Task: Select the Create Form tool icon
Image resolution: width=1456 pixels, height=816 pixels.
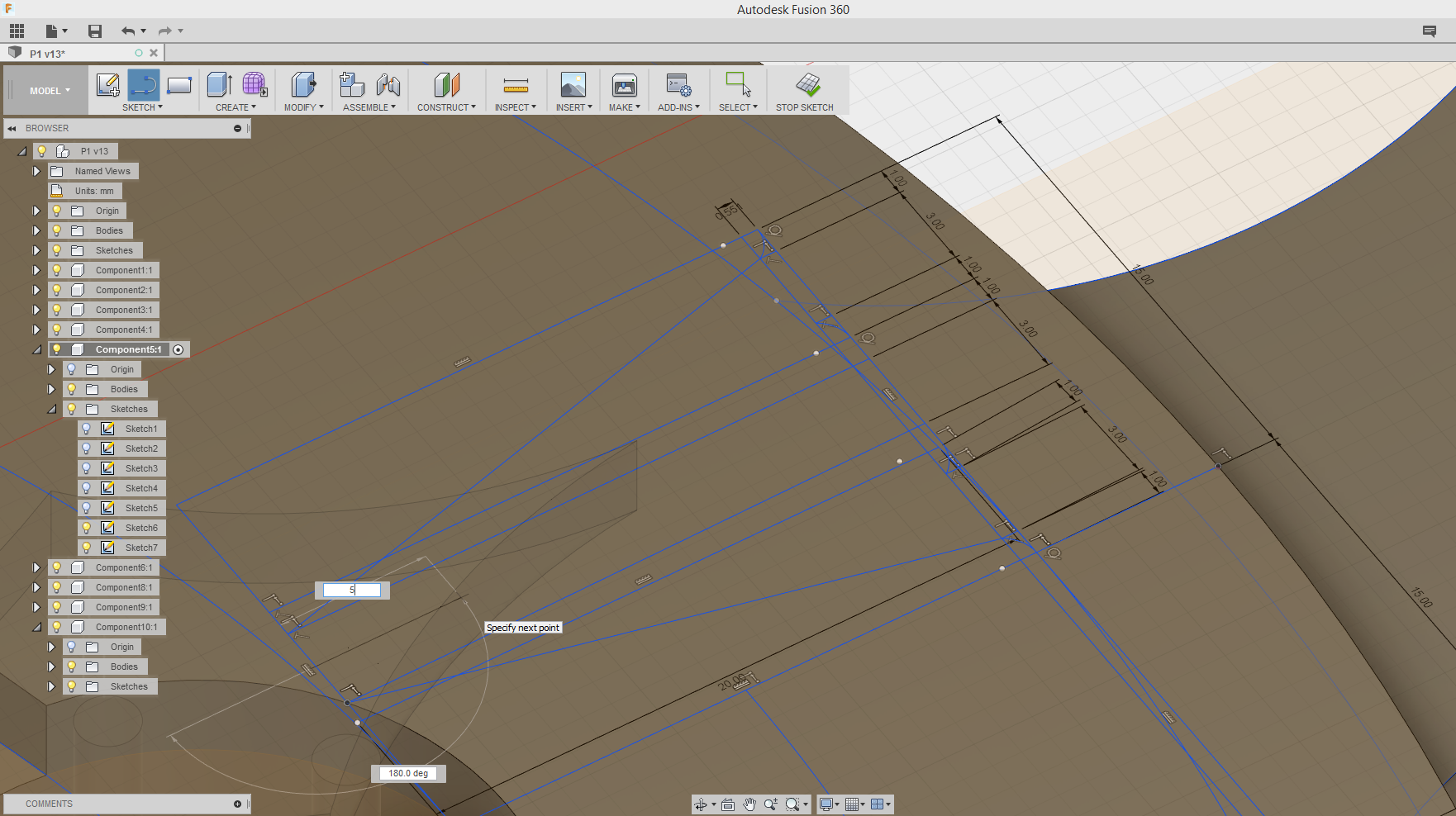Action: 255,84
